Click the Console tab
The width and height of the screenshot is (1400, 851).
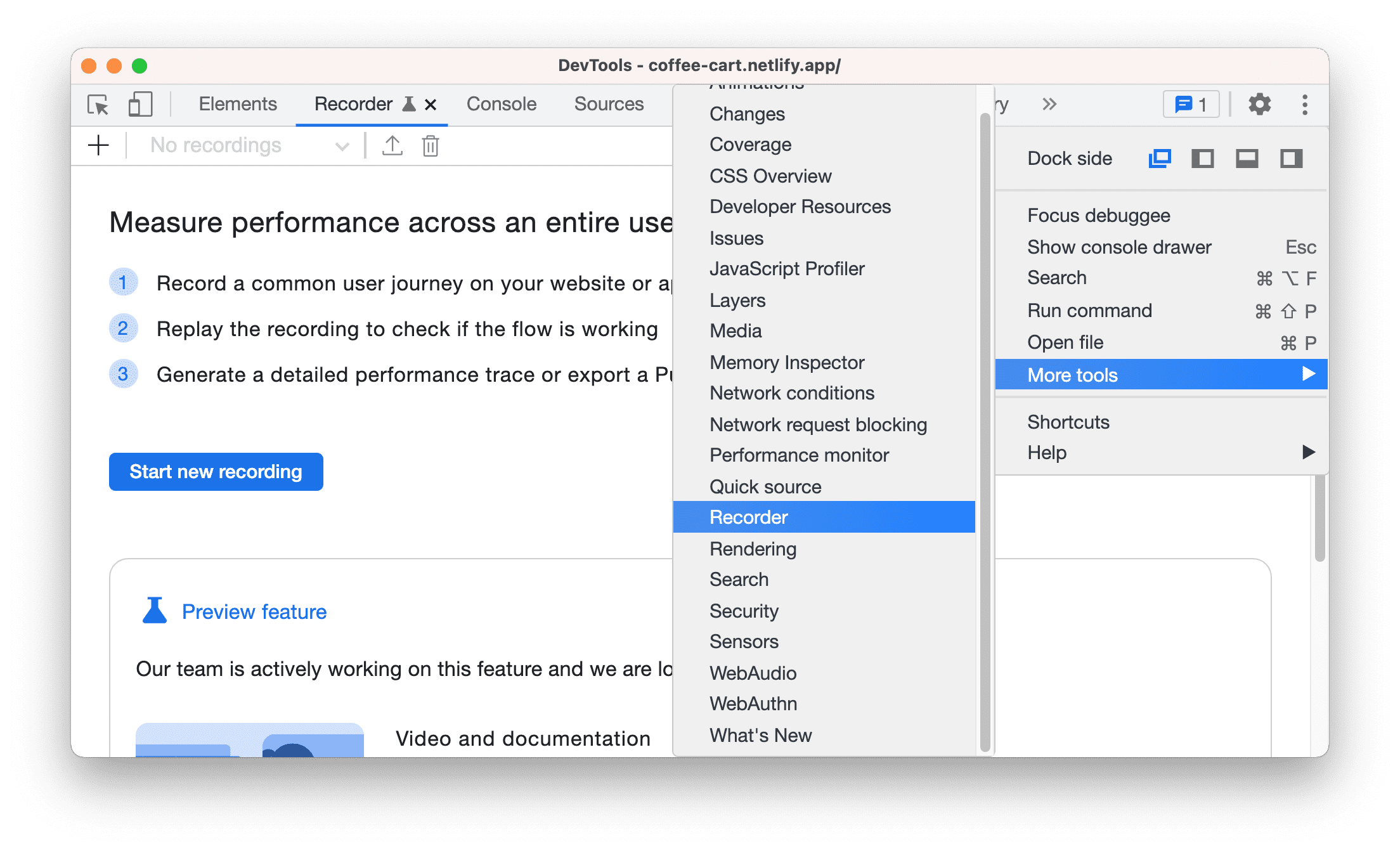(500, 104)
